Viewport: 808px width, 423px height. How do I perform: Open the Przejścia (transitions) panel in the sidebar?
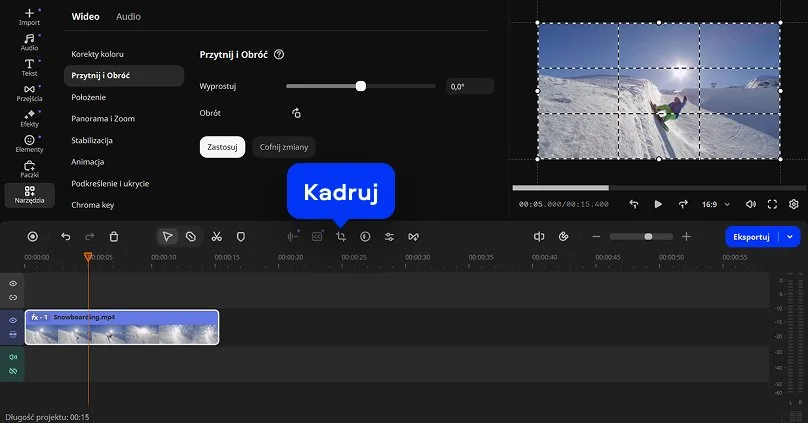[x=29, y=94]
